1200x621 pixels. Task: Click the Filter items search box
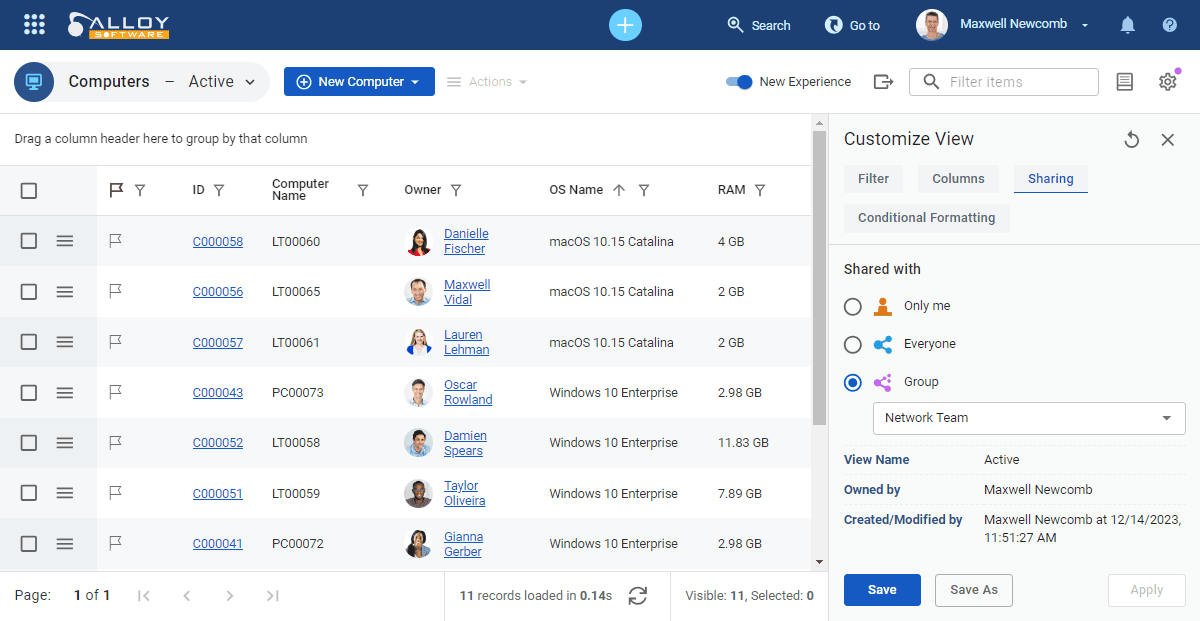click(1004, 82)
